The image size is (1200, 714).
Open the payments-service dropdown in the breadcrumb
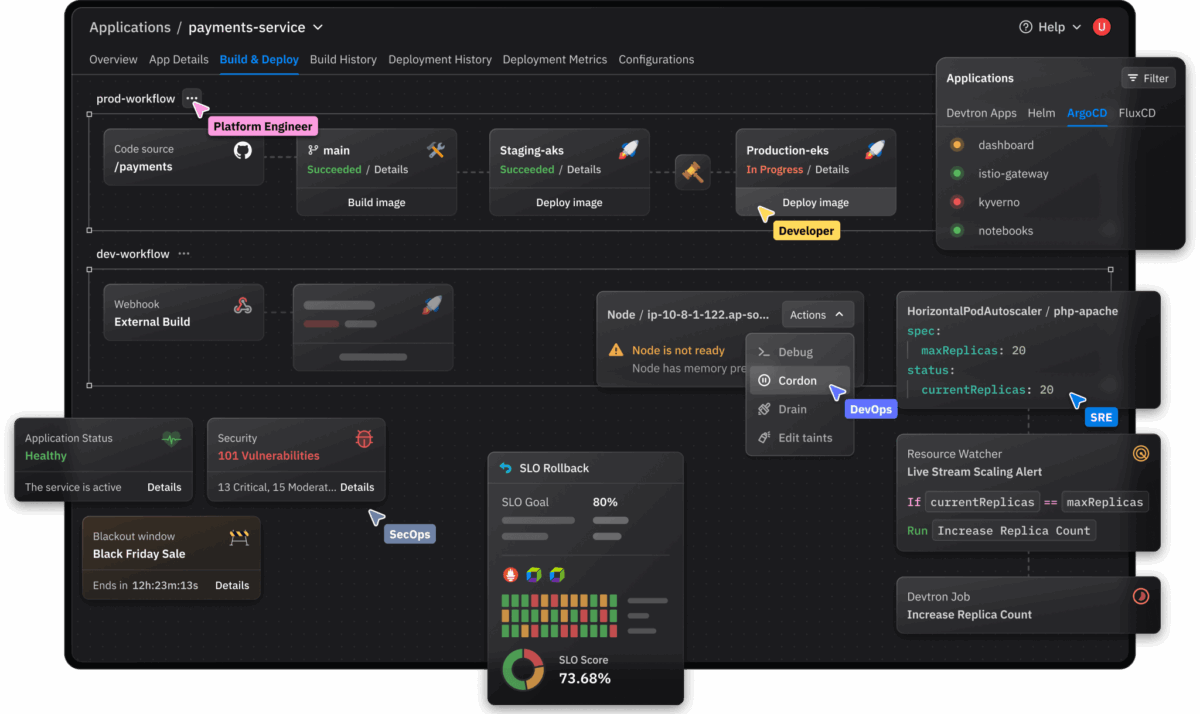click(x=317, y=27)
